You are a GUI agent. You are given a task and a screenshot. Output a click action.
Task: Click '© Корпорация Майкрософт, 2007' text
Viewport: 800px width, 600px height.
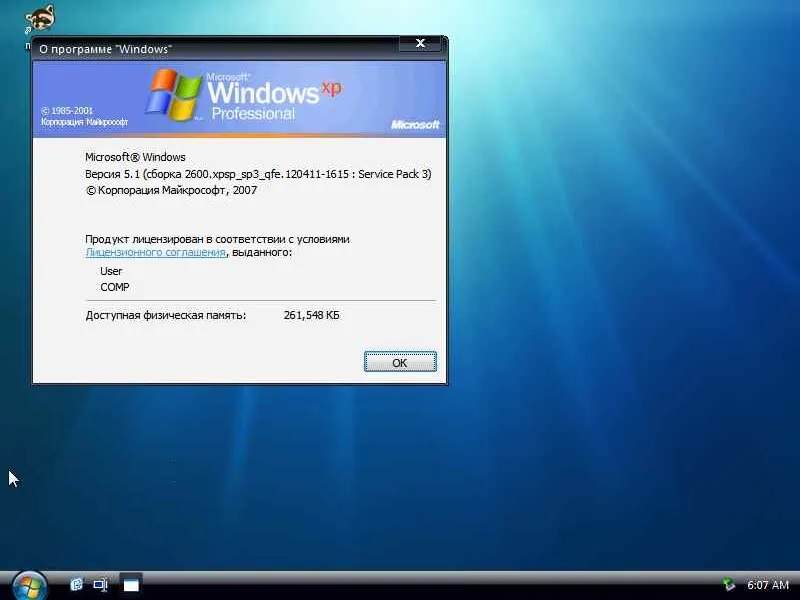pos(171,190)
